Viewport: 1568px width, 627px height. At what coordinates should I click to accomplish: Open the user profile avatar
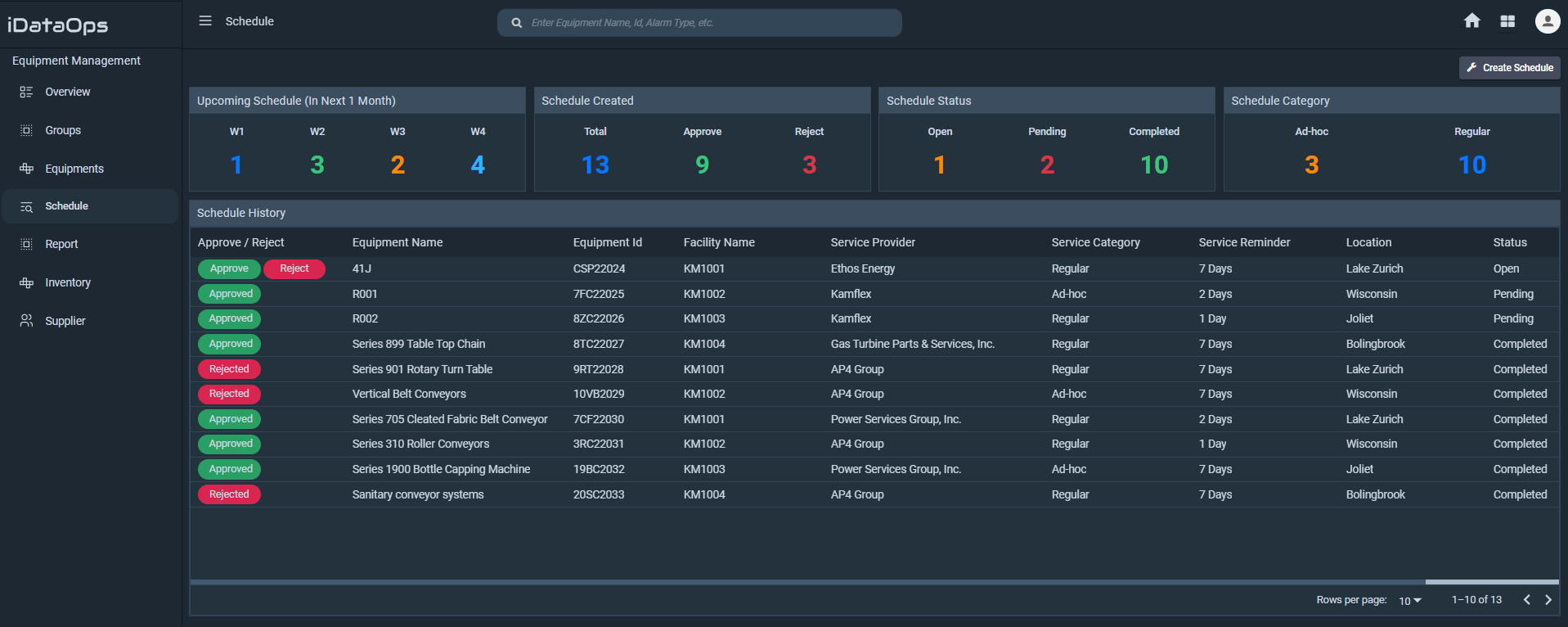(x=1547, y=21)
